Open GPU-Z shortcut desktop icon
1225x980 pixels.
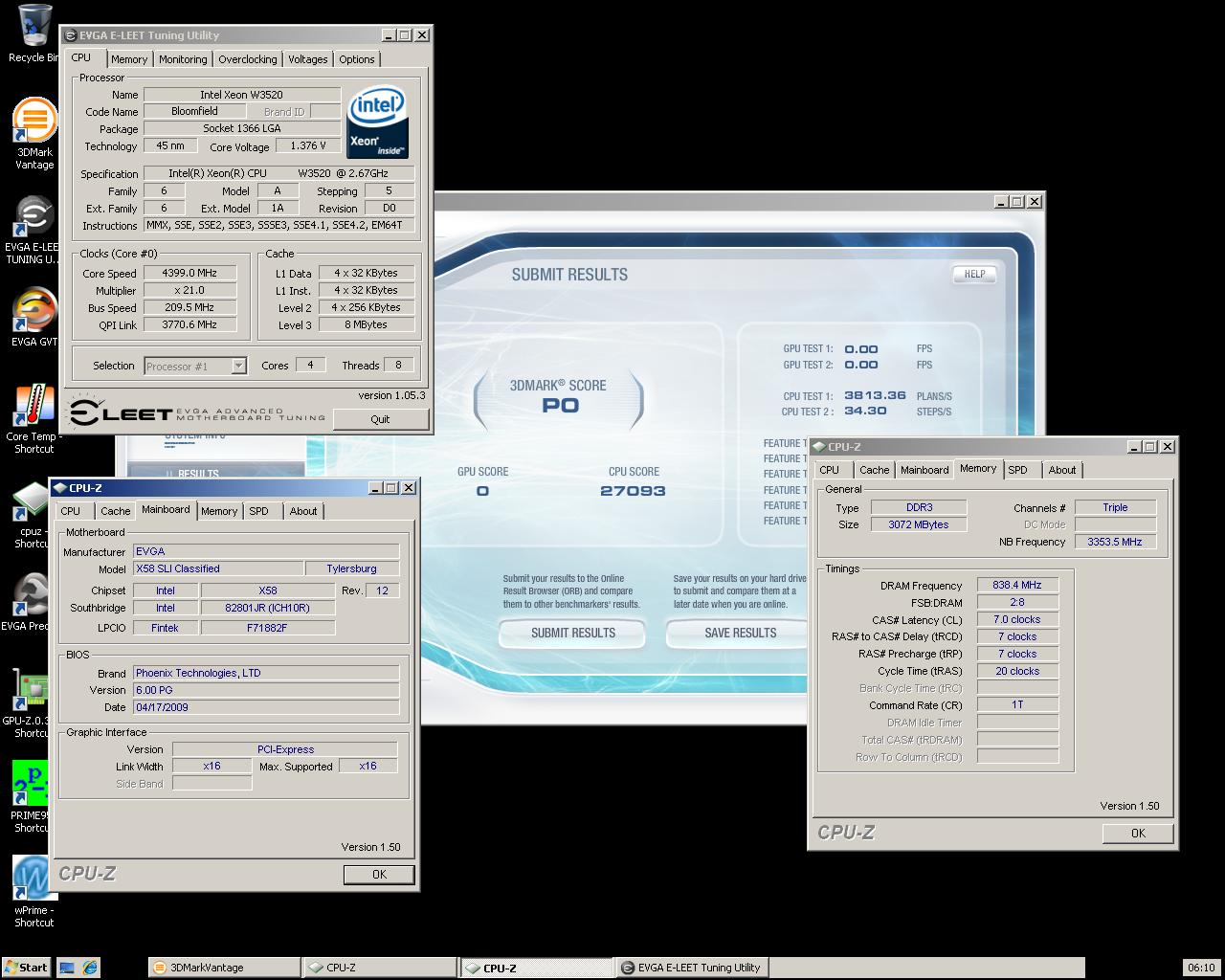[27, 703]
